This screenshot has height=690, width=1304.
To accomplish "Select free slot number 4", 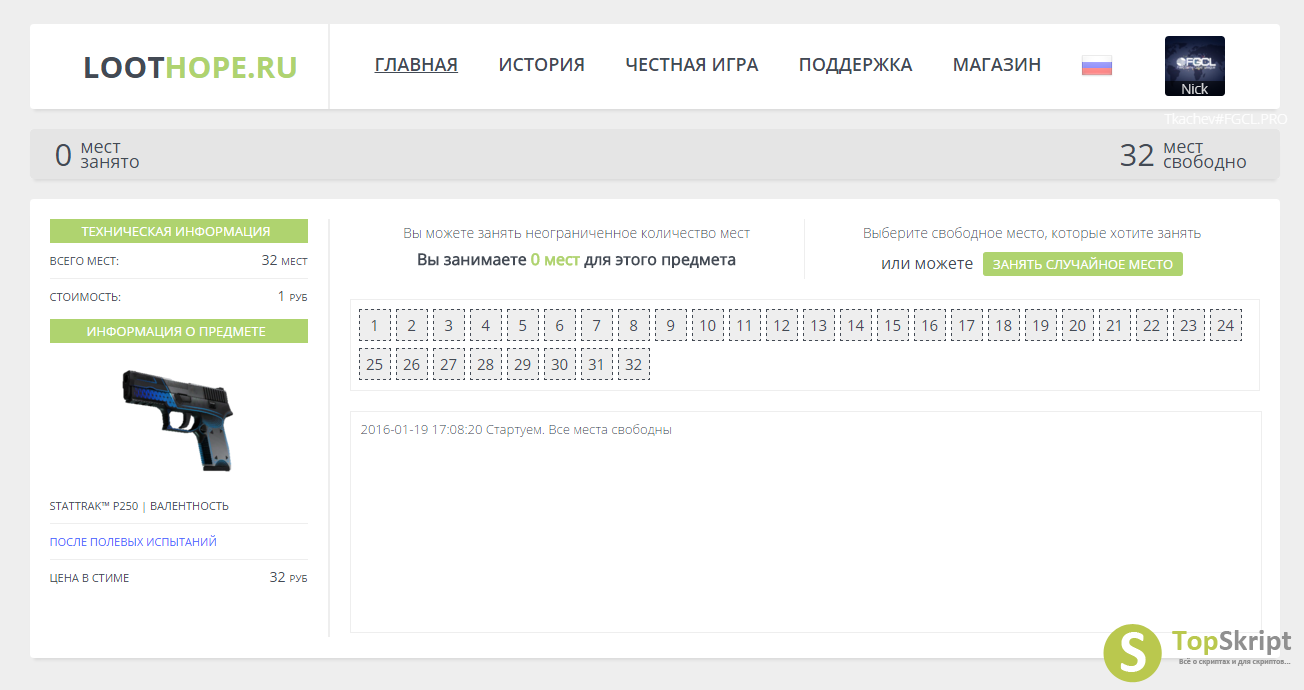I will (486, 325).
